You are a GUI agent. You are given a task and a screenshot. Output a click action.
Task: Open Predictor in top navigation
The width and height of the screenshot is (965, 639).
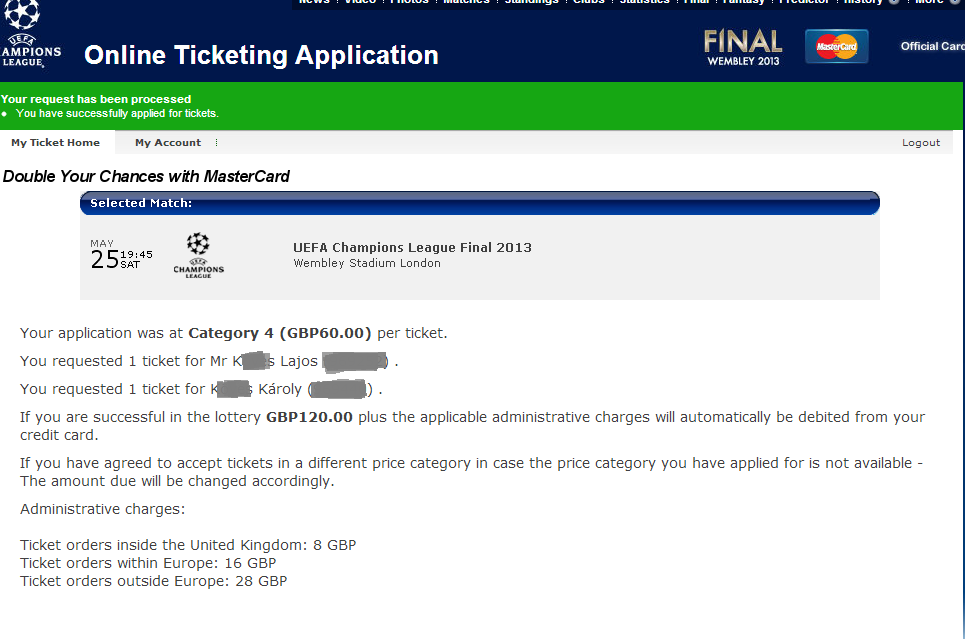coord(804,2)
